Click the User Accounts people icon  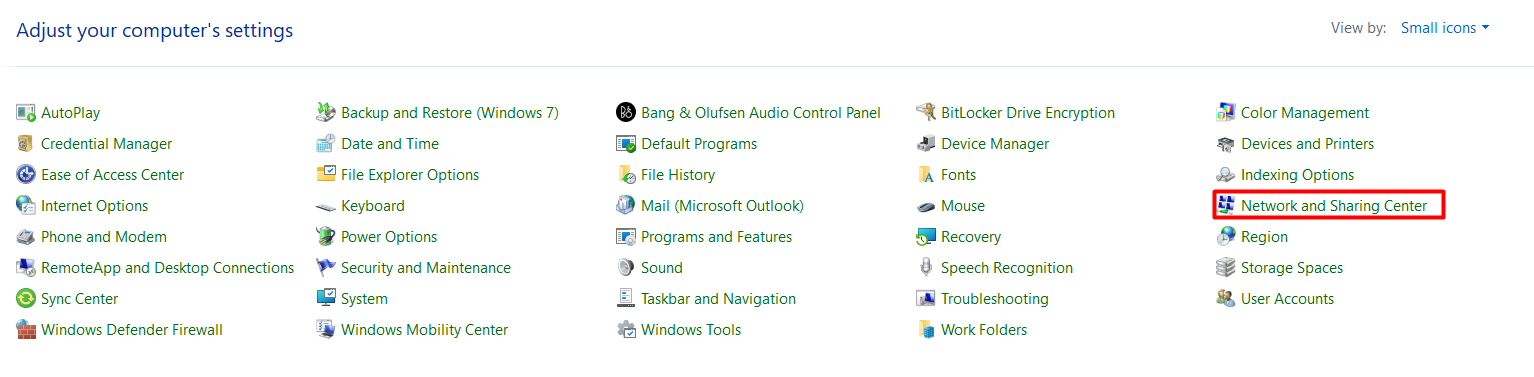1226,299
